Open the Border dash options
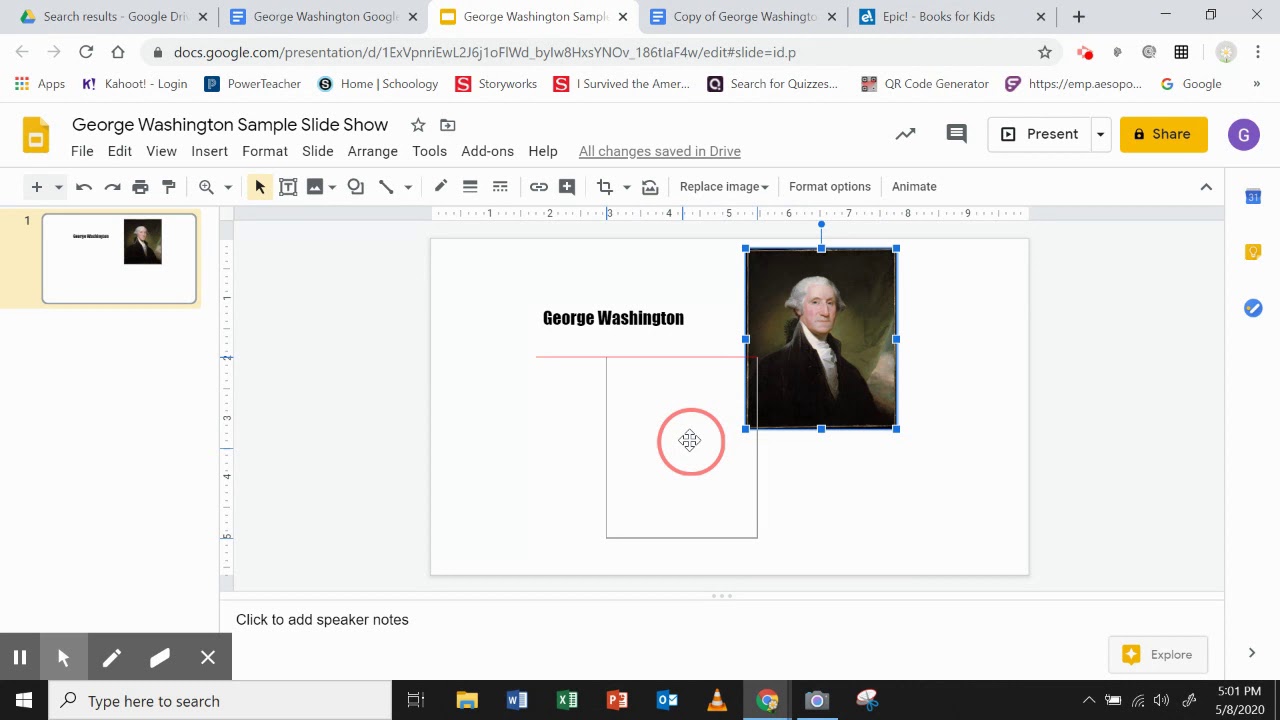Viewport: 1280px width, 720px height. pos(500,187)
